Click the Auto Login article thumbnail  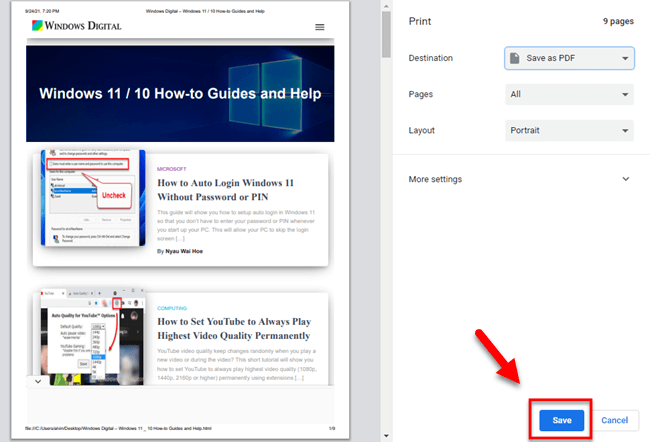[x=93, y=198]
